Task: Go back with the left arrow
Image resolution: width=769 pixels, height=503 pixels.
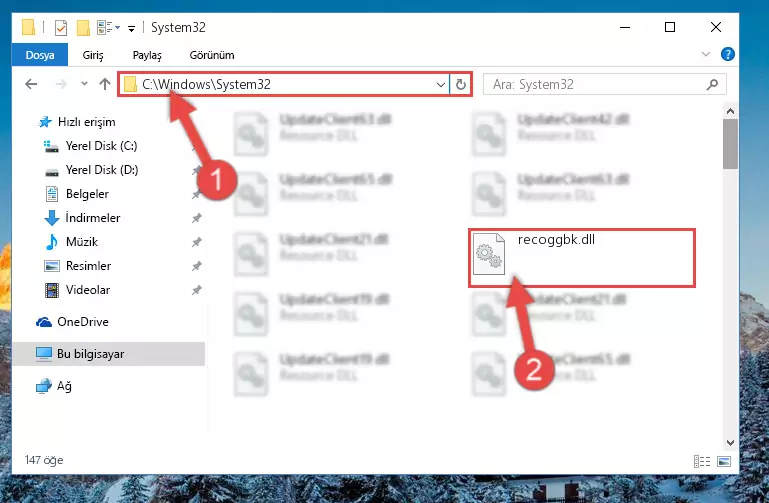Action: (31, 84)
